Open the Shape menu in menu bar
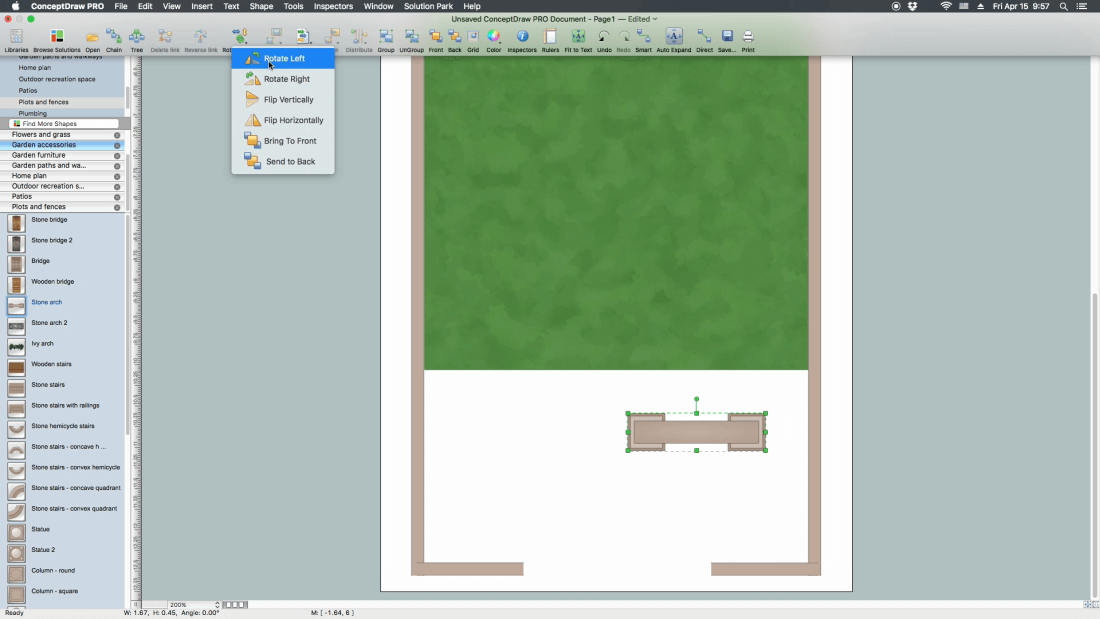This screenshot has width=1100, height=619. pos(261,6)
